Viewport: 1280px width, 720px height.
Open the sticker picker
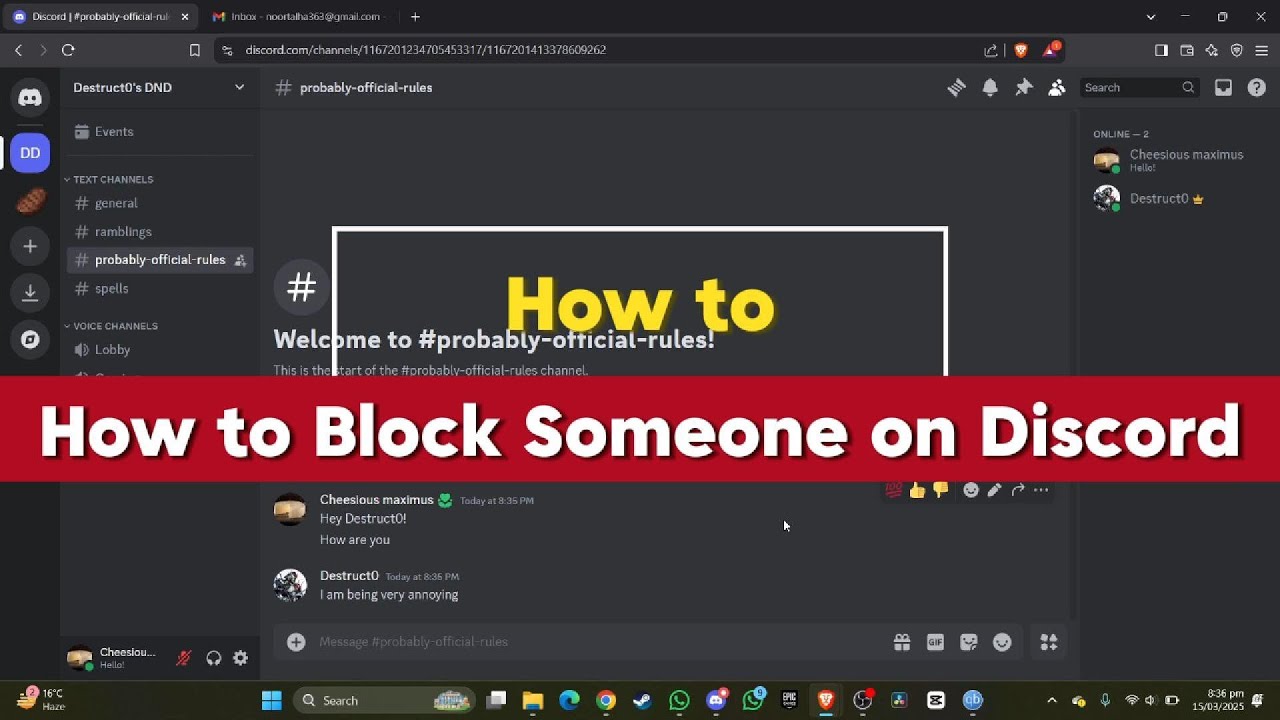point(968,642)
